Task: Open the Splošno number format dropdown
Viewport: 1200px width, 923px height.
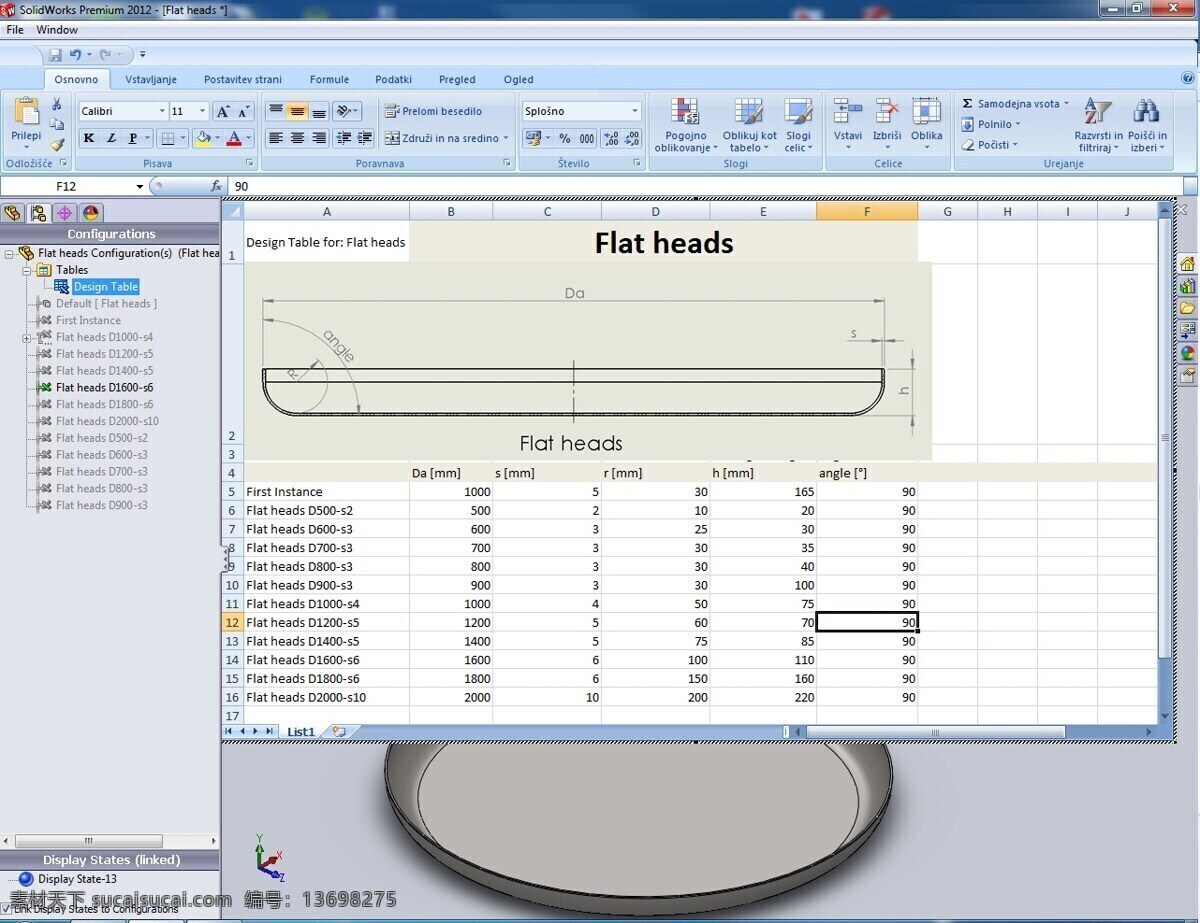Action: (635, 111)
